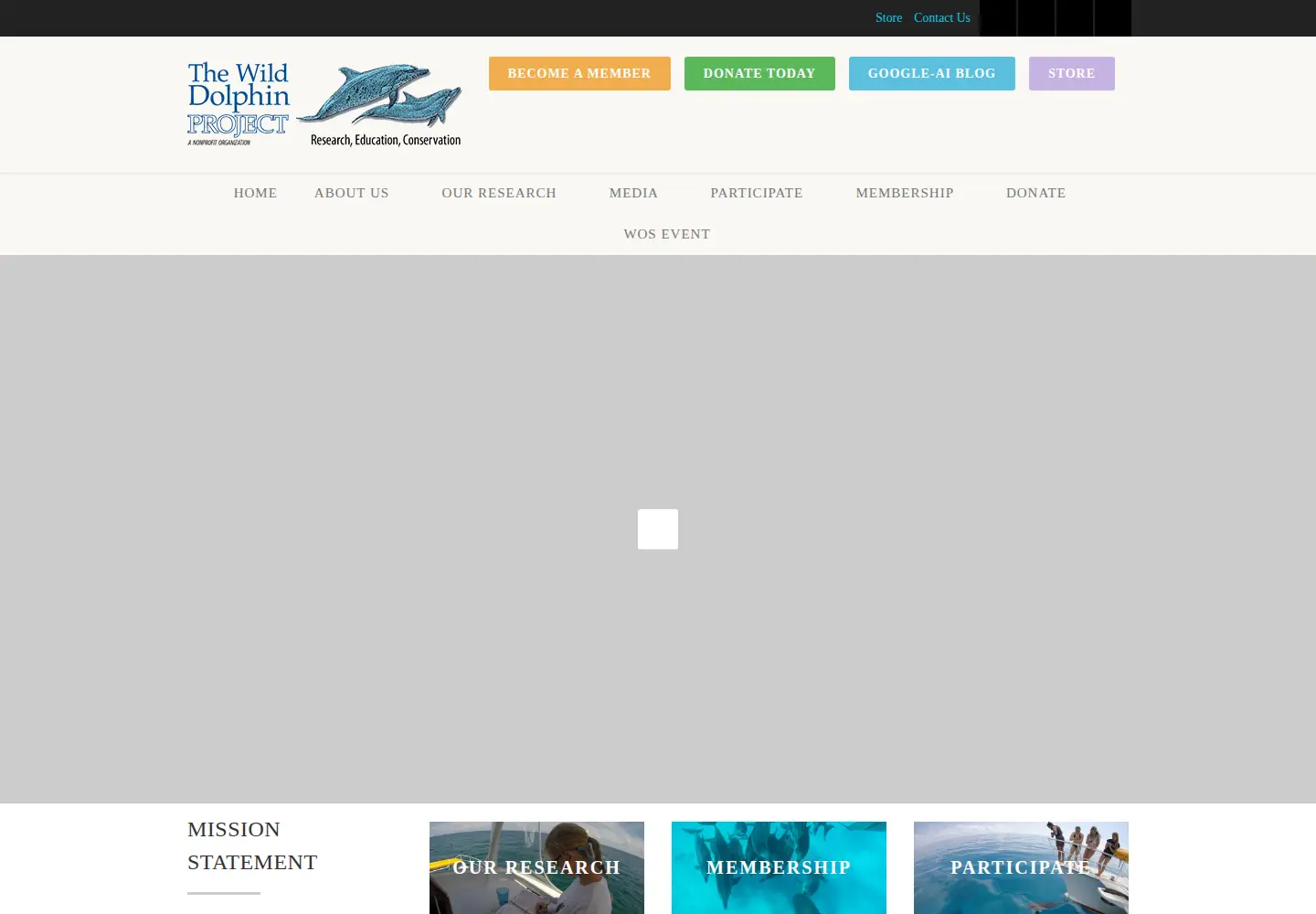
Task: Click the purple Store button
Action: 1072,73
